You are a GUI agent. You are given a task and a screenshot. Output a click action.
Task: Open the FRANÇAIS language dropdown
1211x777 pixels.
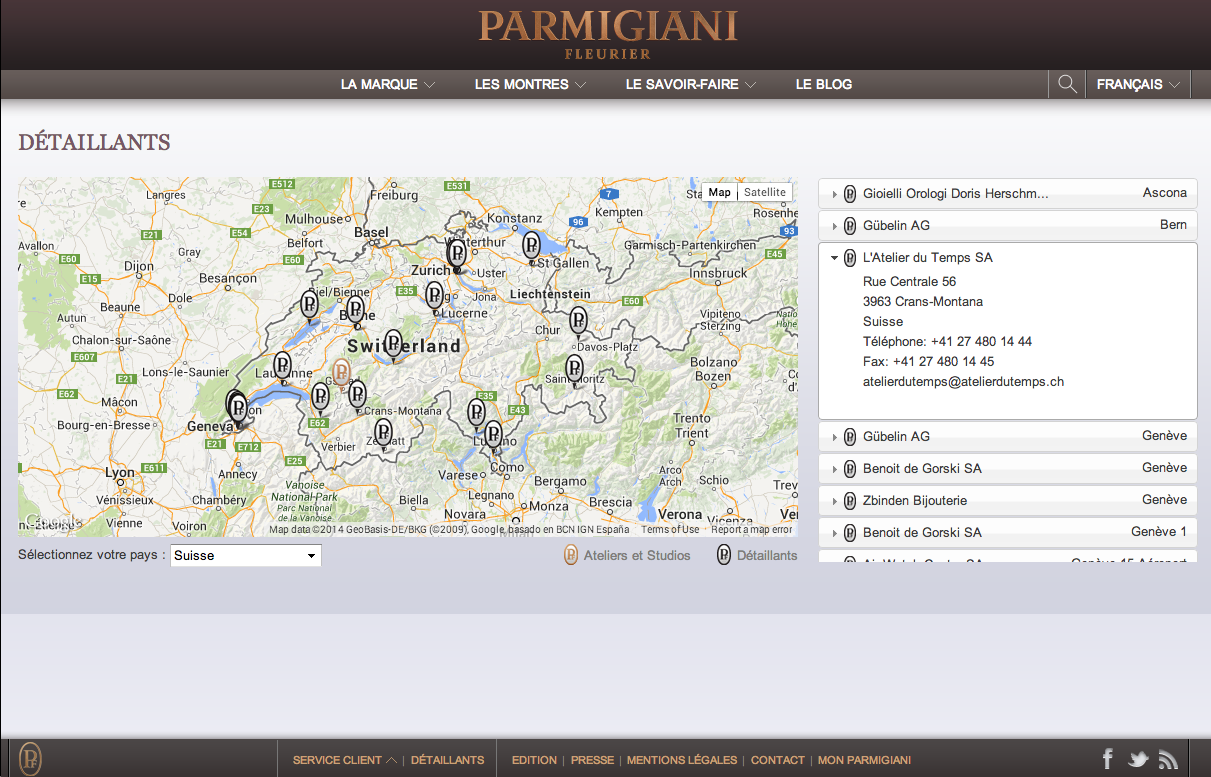point(1138,84)
